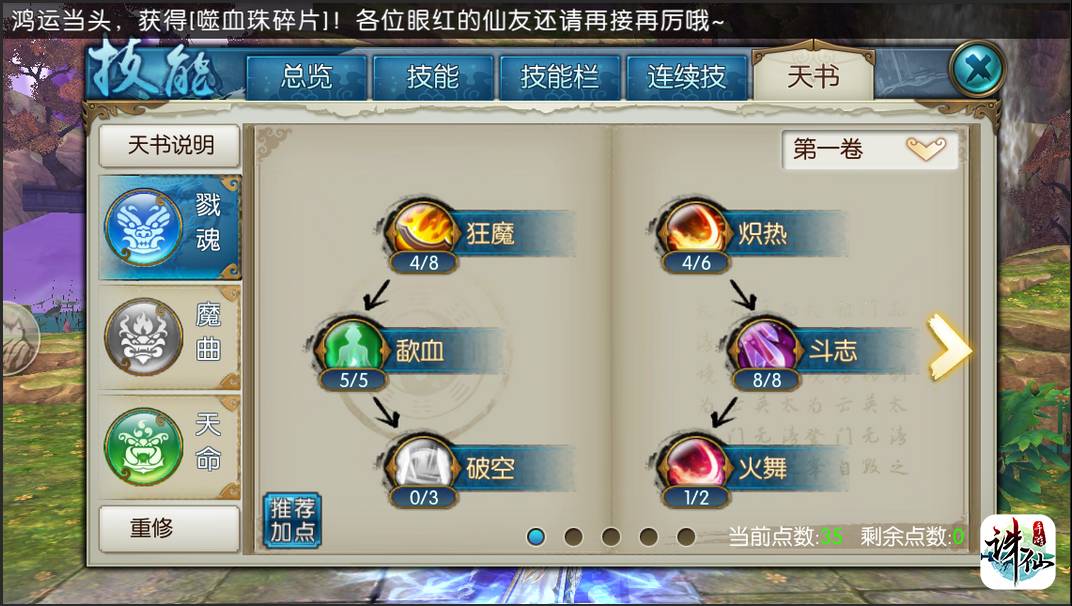
Task: Go to next page with gold chevron
Action: pos(949,347)
